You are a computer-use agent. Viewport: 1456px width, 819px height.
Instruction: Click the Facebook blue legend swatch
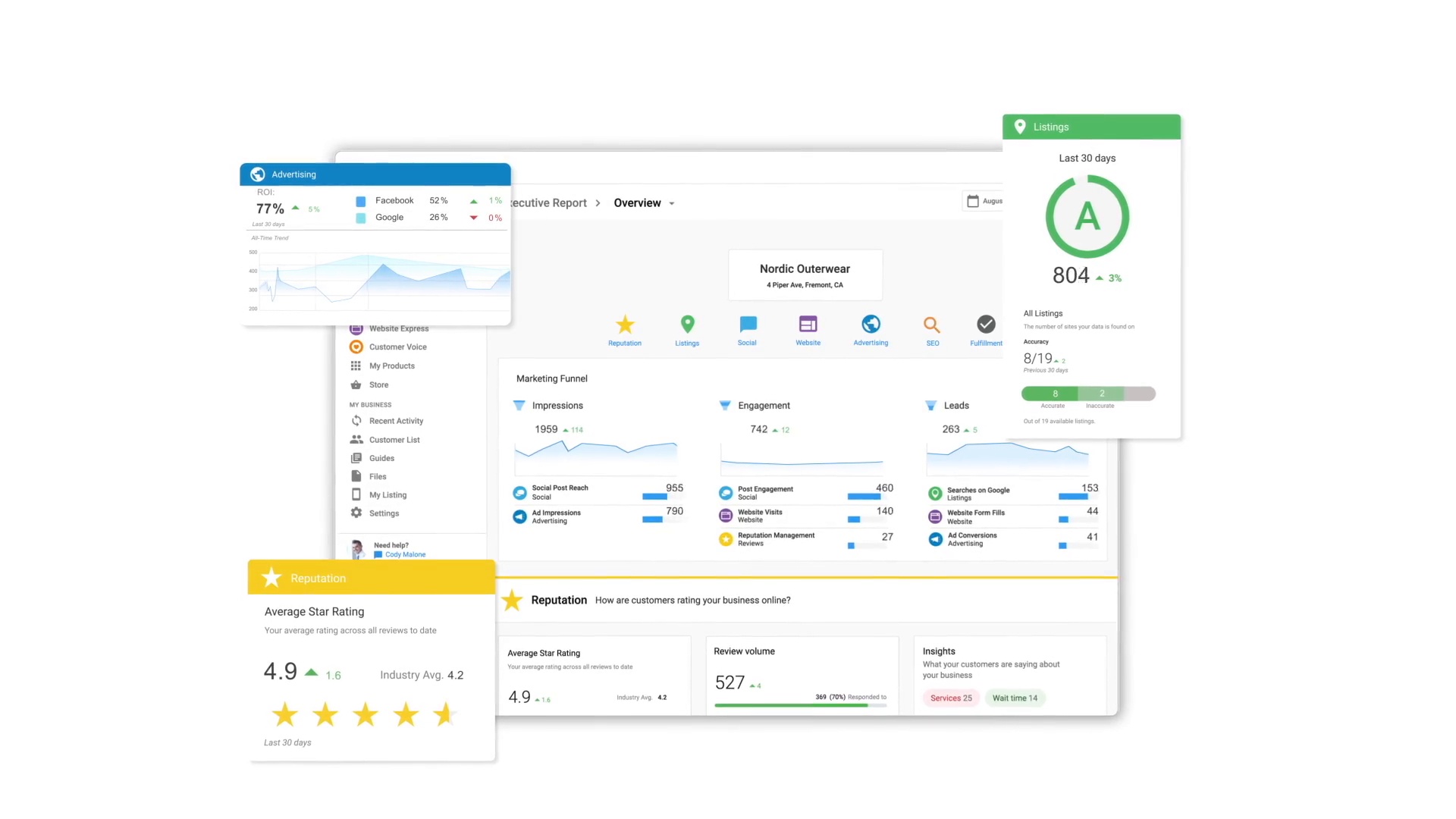[361, 201]
